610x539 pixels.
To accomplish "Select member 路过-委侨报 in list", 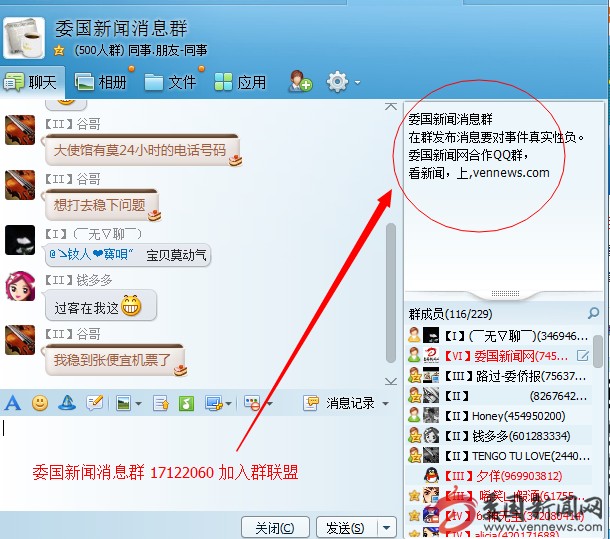I will 499,376.
